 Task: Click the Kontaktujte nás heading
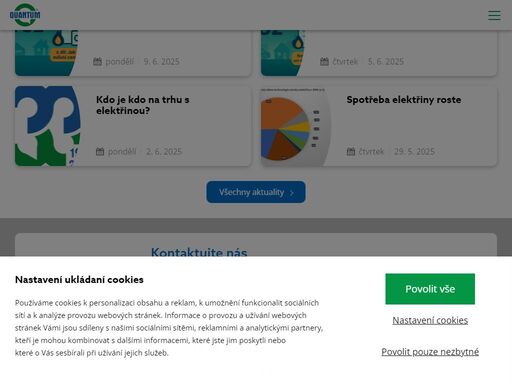coord(199,252)
